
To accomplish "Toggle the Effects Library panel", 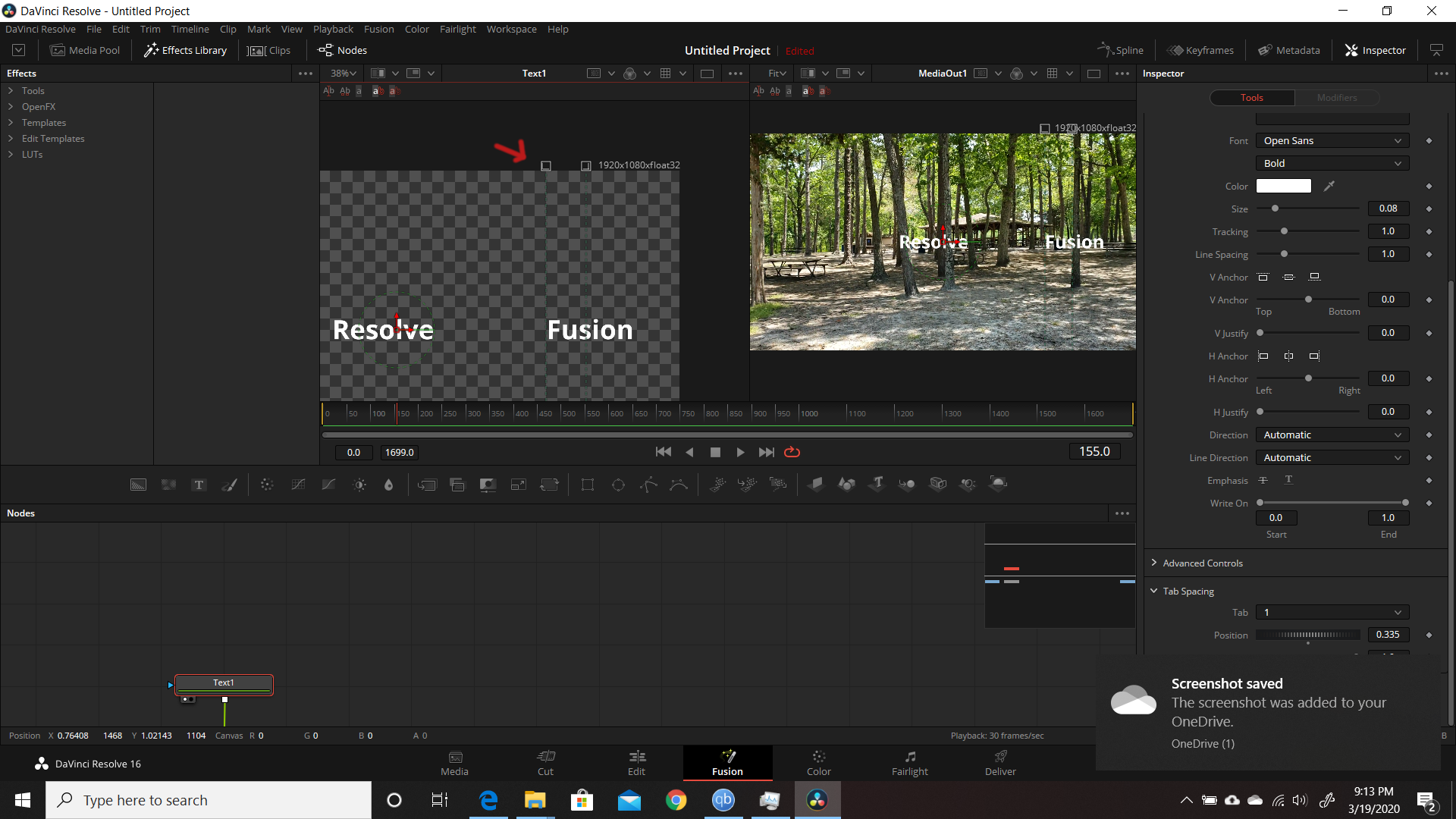I will coord(186,50).
